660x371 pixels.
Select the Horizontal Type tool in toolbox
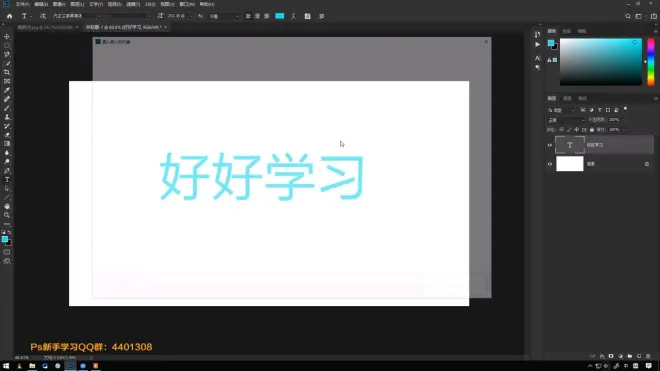coord(7,180)
